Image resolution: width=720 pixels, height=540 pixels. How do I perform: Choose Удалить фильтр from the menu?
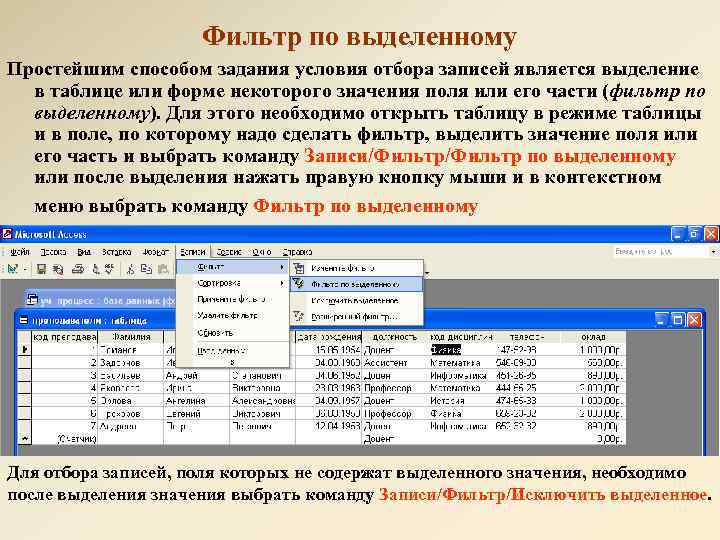[x=232, y=315]
